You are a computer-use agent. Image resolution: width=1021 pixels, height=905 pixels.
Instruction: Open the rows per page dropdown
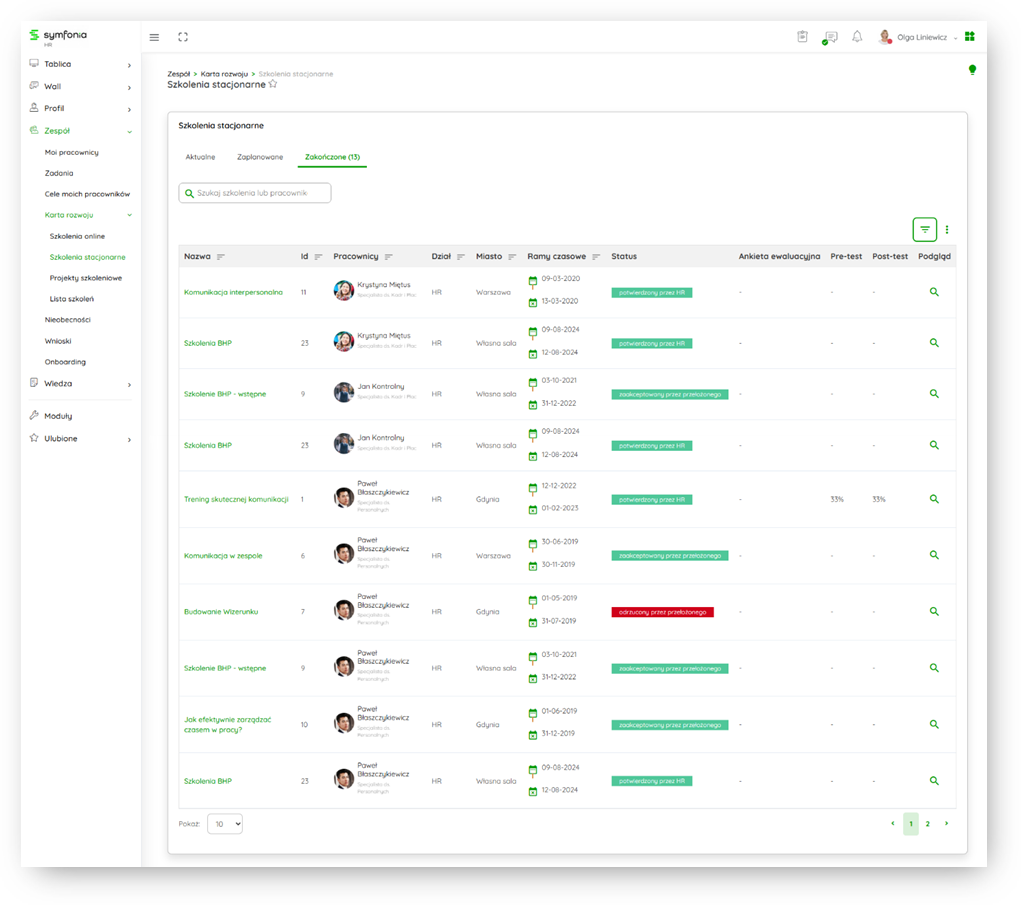[225, 824]
